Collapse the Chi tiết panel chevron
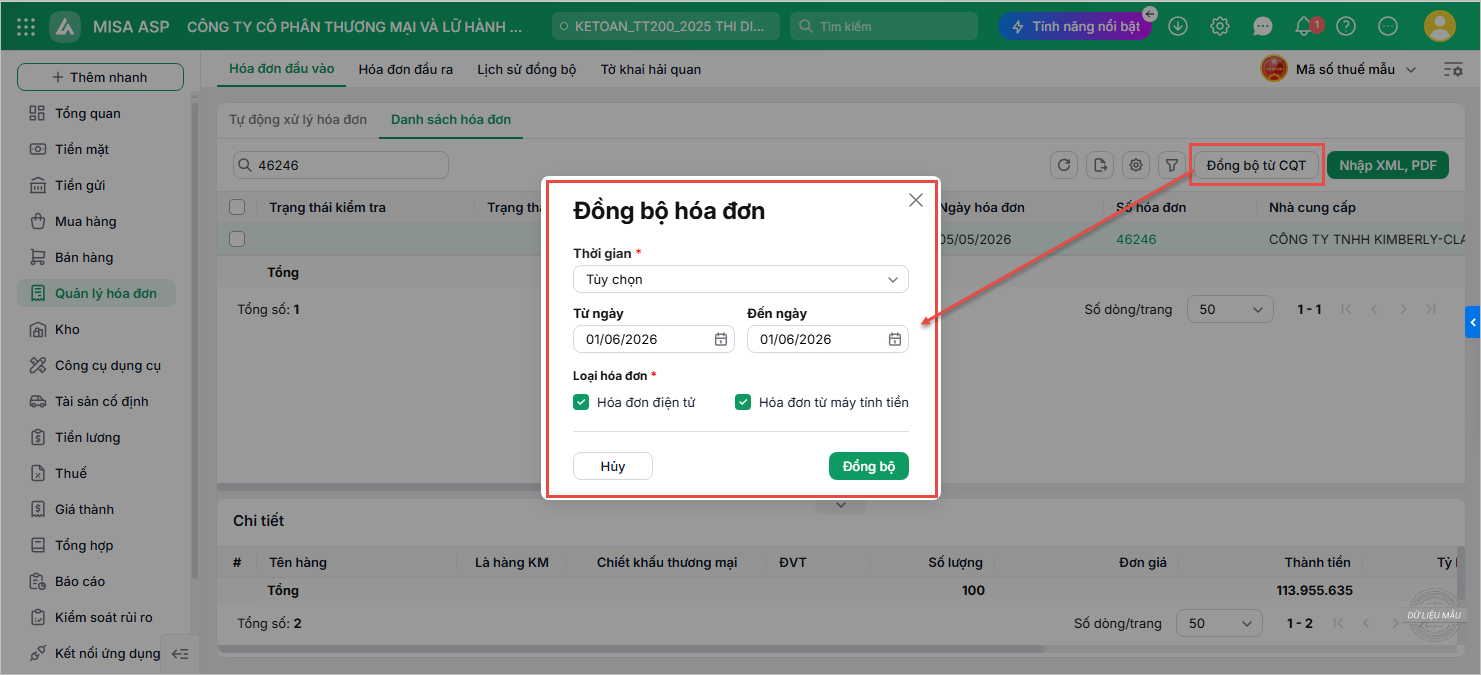The width and height of the screenshot is (1481, 675). click(x=841, y=505)
